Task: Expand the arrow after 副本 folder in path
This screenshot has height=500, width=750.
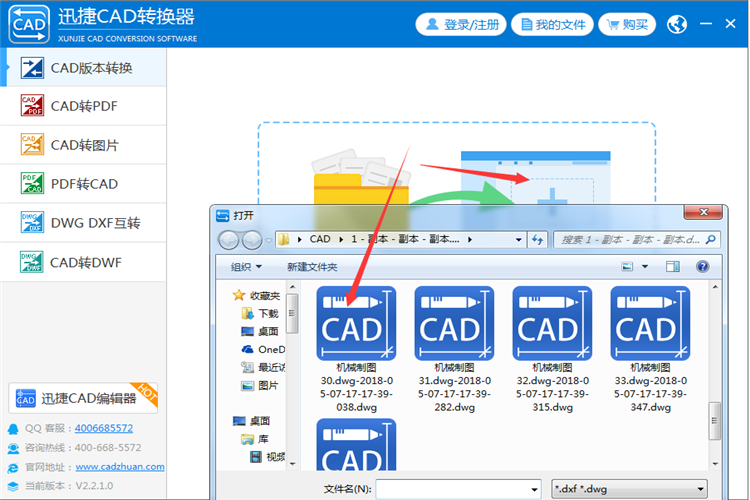Action: point(470,239)
